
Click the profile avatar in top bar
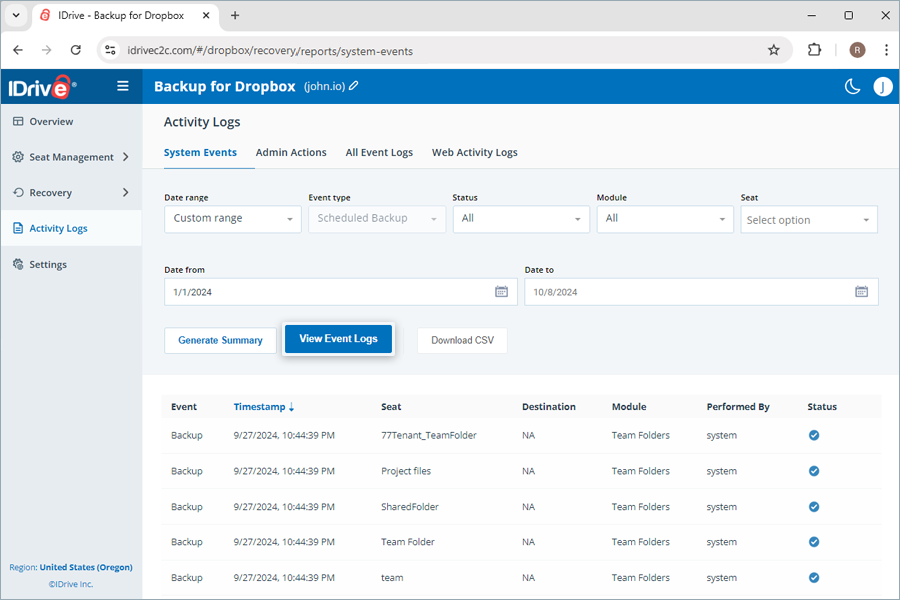tap(883, 87)
